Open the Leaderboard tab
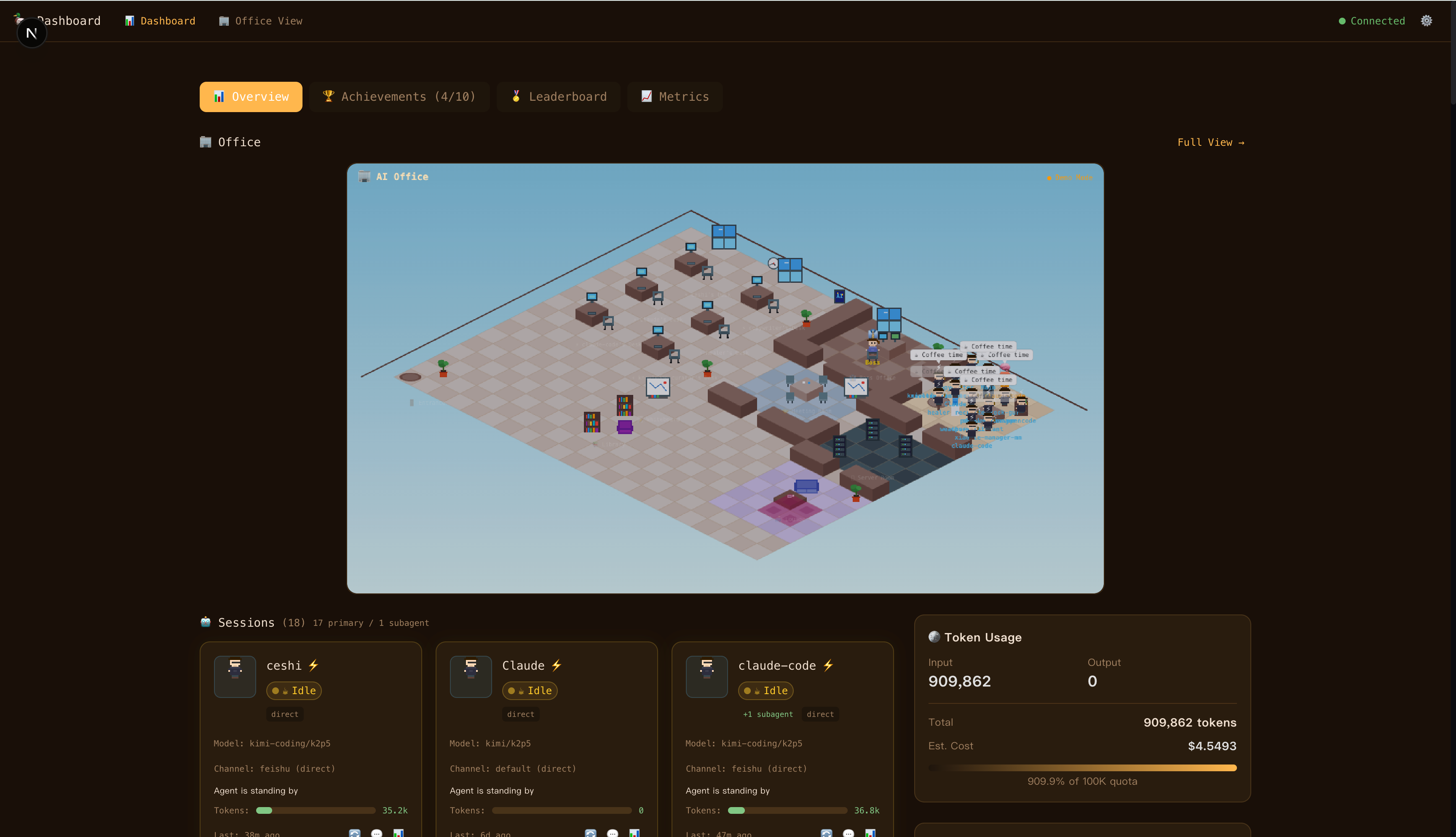 (559, 97)
